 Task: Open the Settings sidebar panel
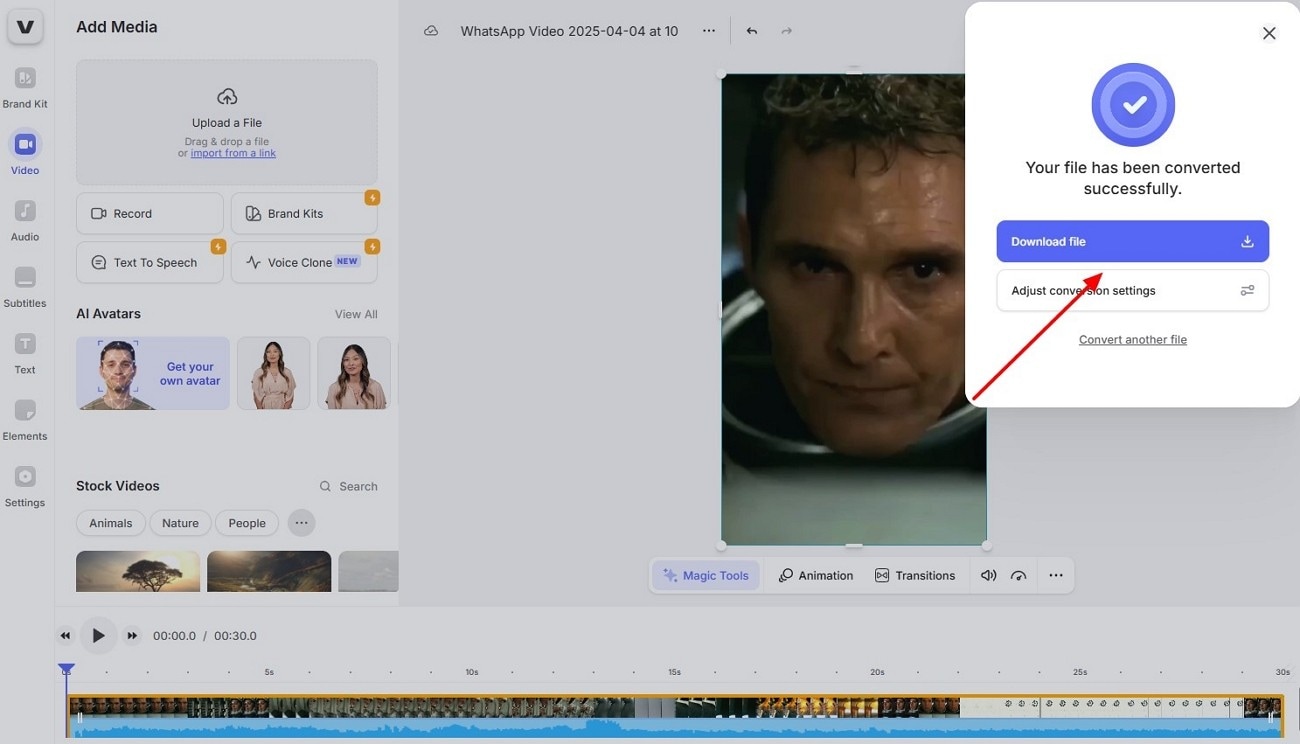click(x=25, y=487)
